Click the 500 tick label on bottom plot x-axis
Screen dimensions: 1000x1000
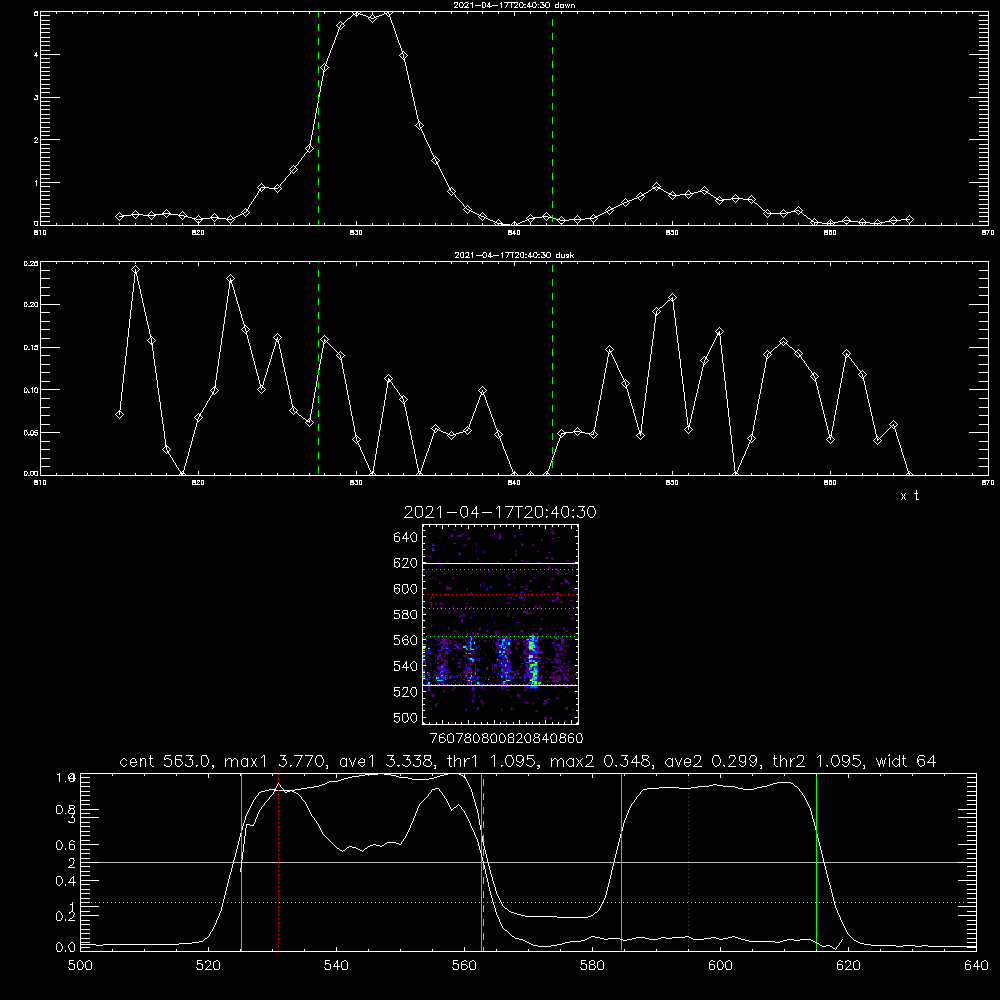pyautogui.click(x=80, y=965)
